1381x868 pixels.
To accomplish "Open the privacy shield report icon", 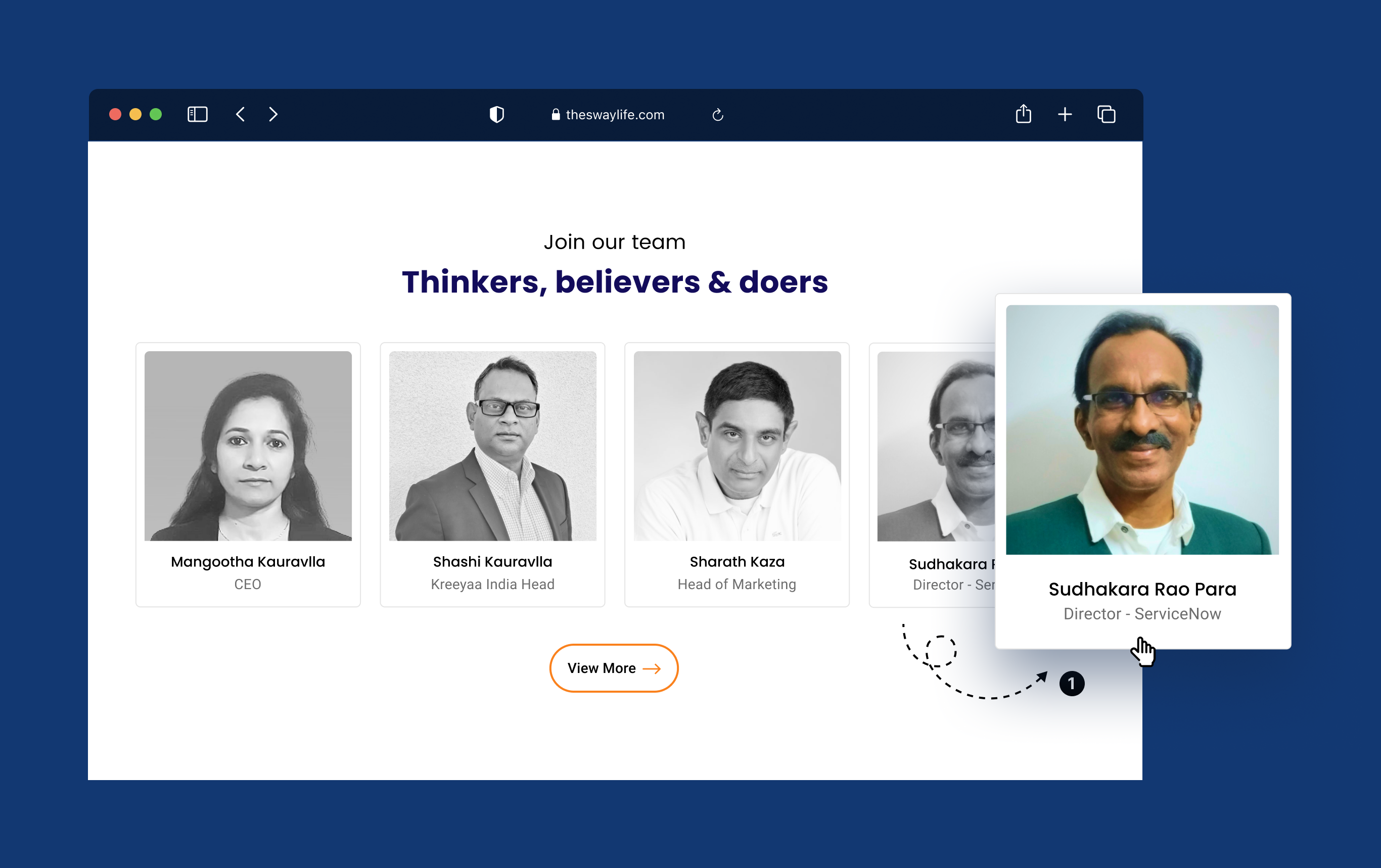I will point(497,114).
